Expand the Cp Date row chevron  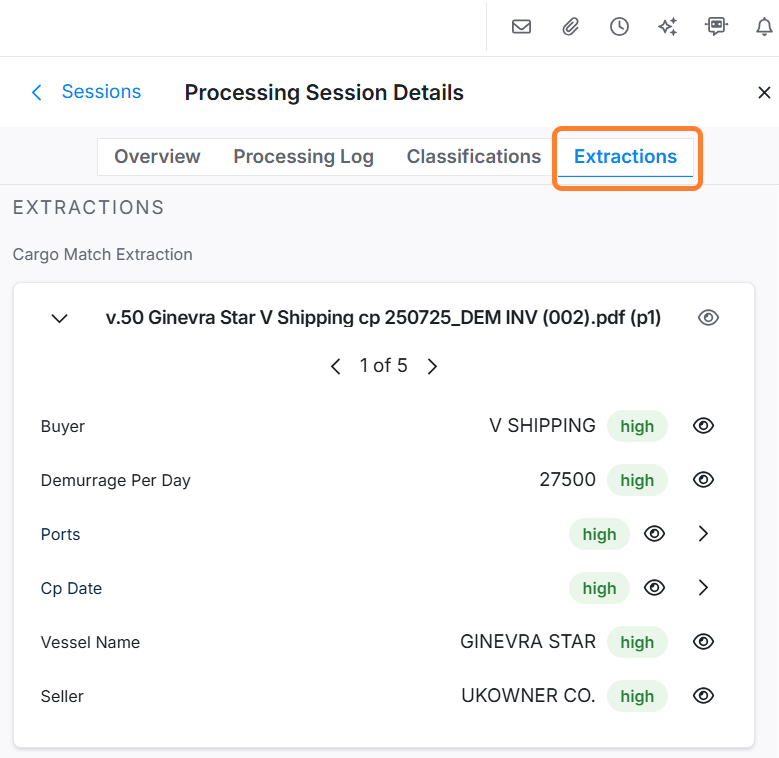703,588
